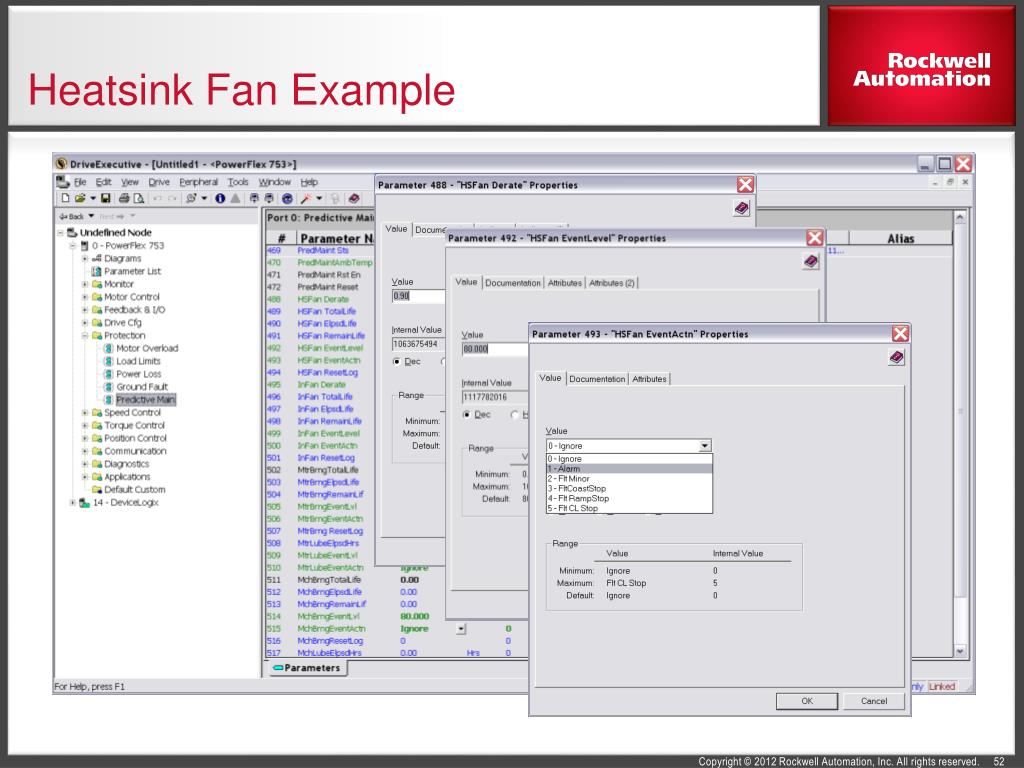The width and height of the screenshot is (1024, 768).
Task: Click the Load Limits item icon
Action: (108, 361)
